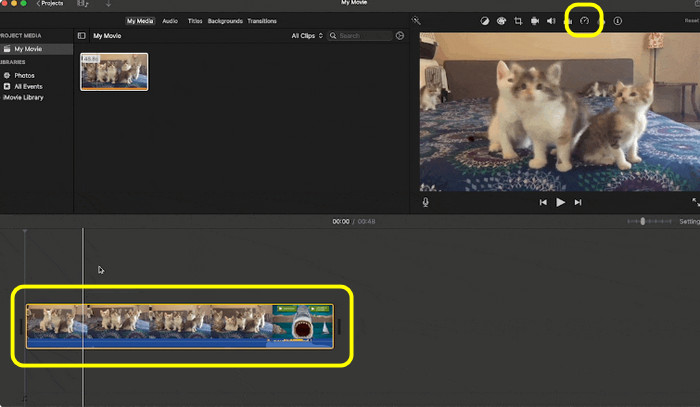Click the My Movie window title
700x407 pixels.
(354, 3)
